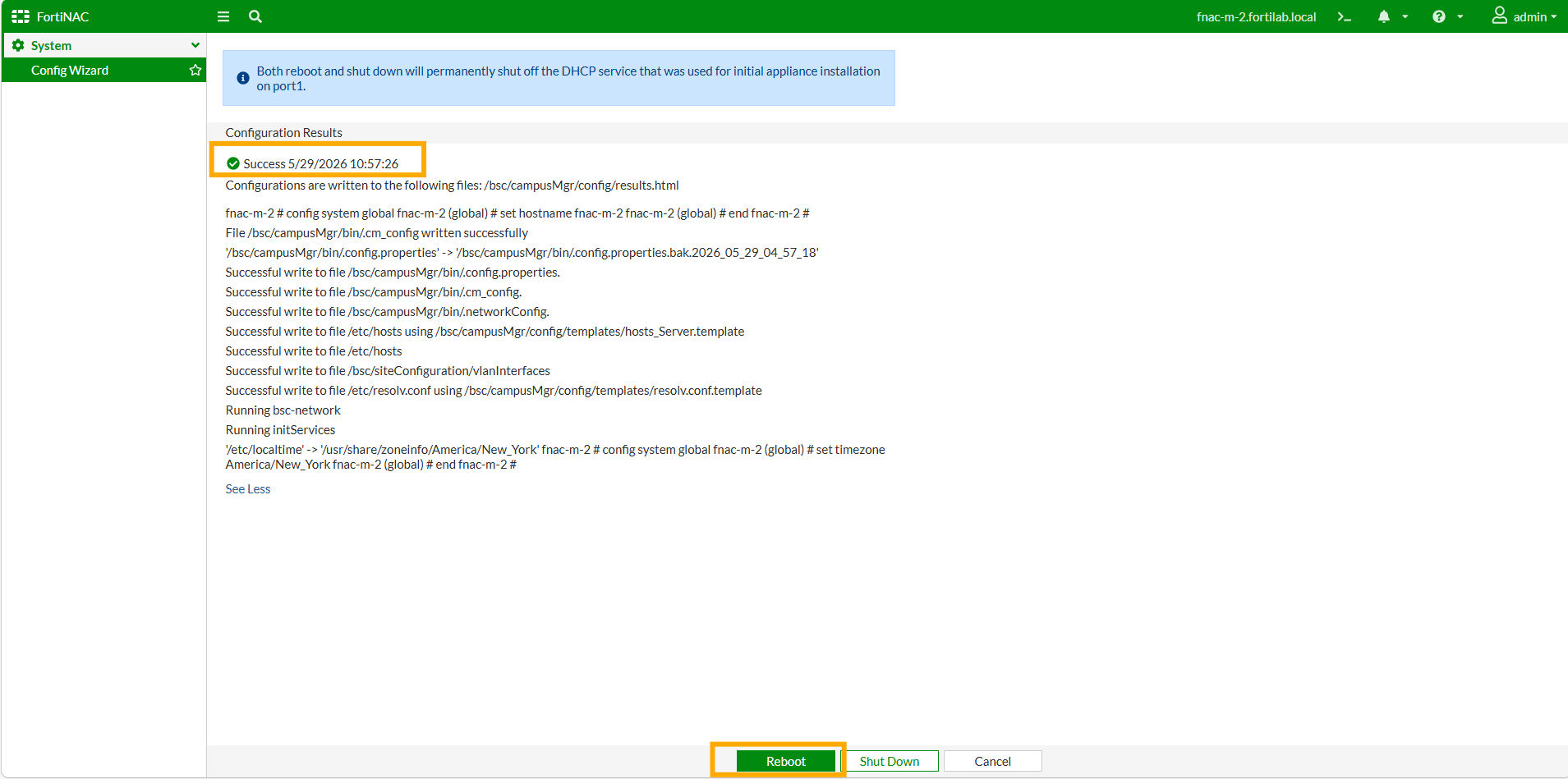This screenshot has width=1568, height=779.
Task: Click the Reboot button
Action: [786, 761]
